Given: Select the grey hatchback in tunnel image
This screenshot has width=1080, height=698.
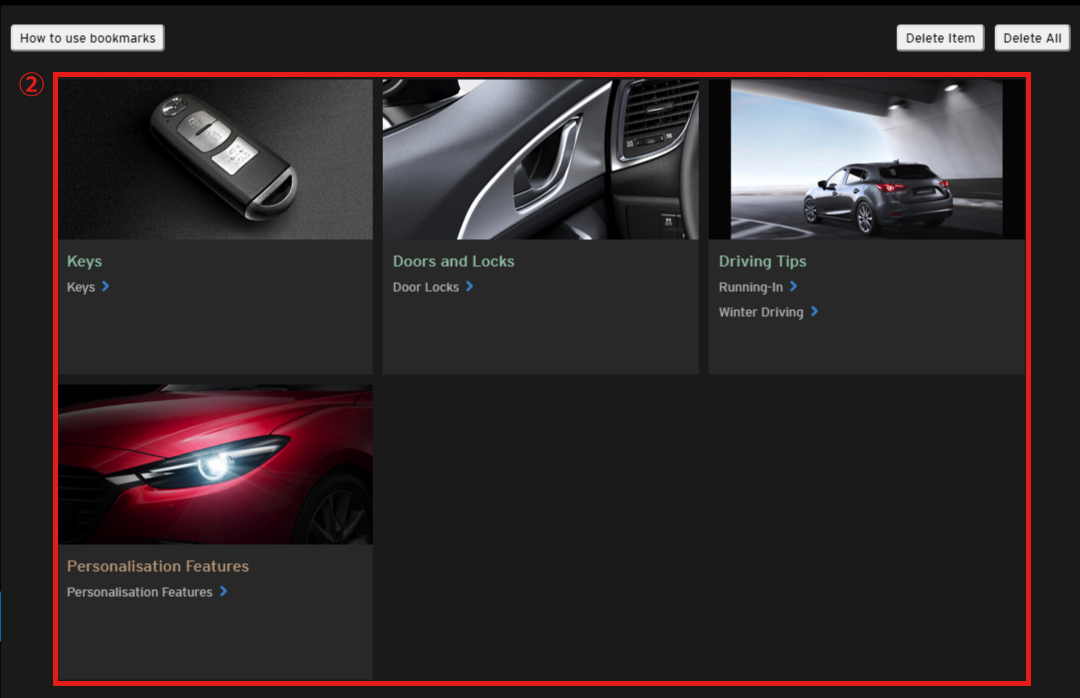Looking at the screenshot, I should pos(866,159).
